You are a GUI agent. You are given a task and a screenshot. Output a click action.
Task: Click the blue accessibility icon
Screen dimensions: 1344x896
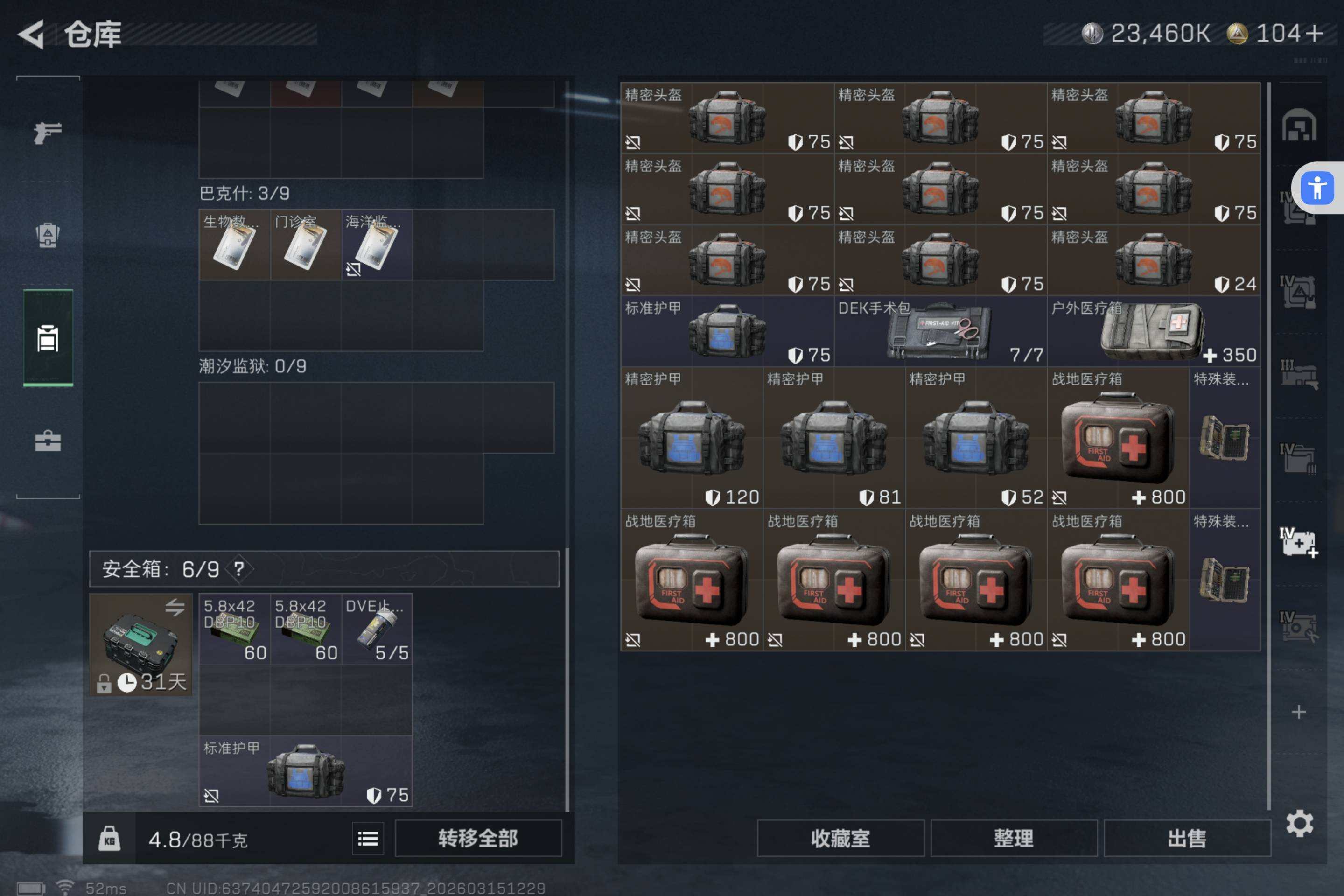tap(1317, 188)
